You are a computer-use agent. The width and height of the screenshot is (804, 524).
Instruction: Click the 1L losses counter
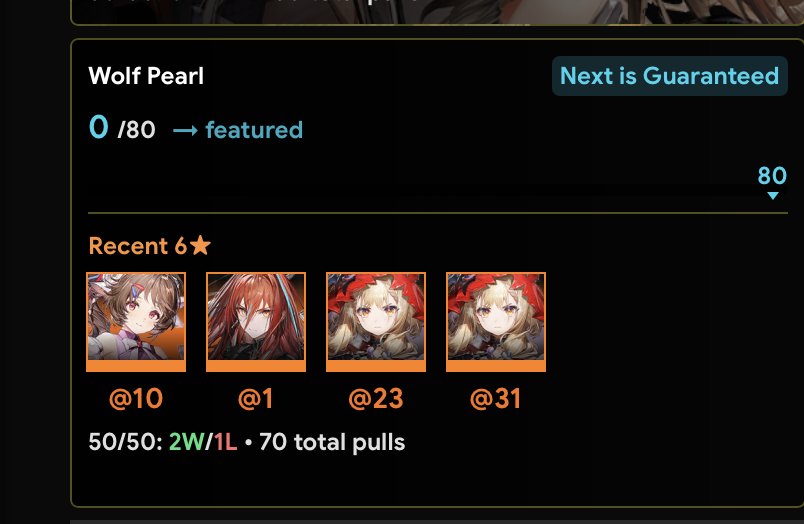225,441
